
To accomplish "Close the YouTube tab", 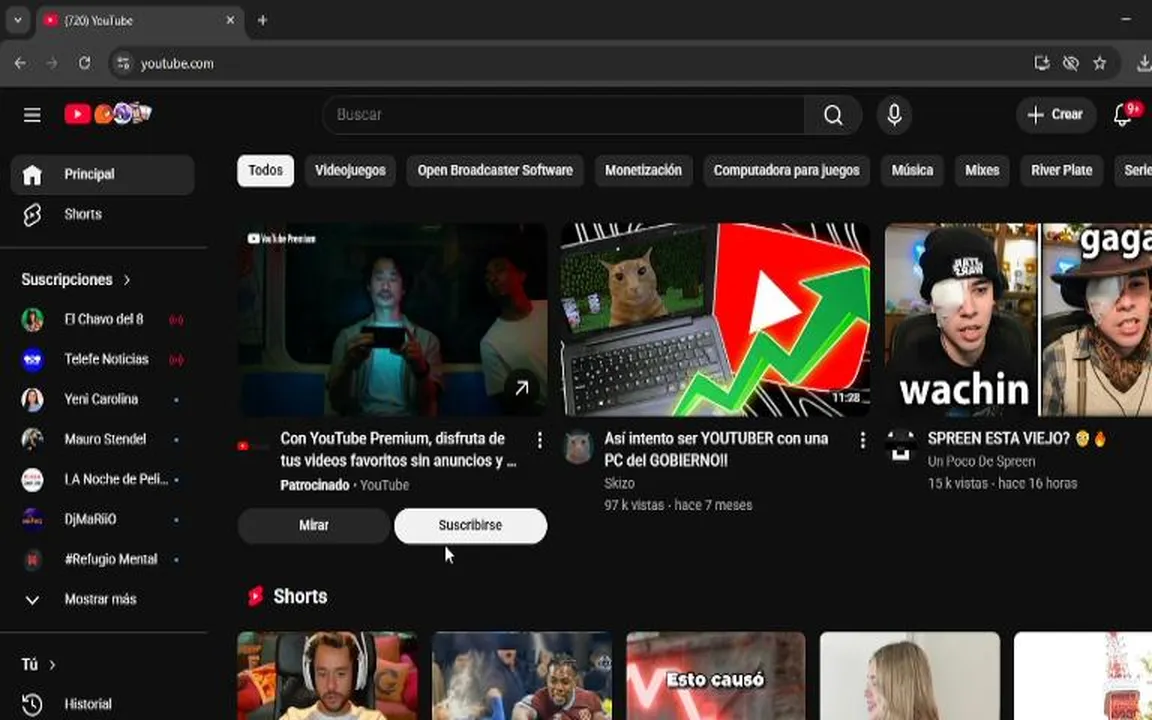I will (x=230, y=21).
